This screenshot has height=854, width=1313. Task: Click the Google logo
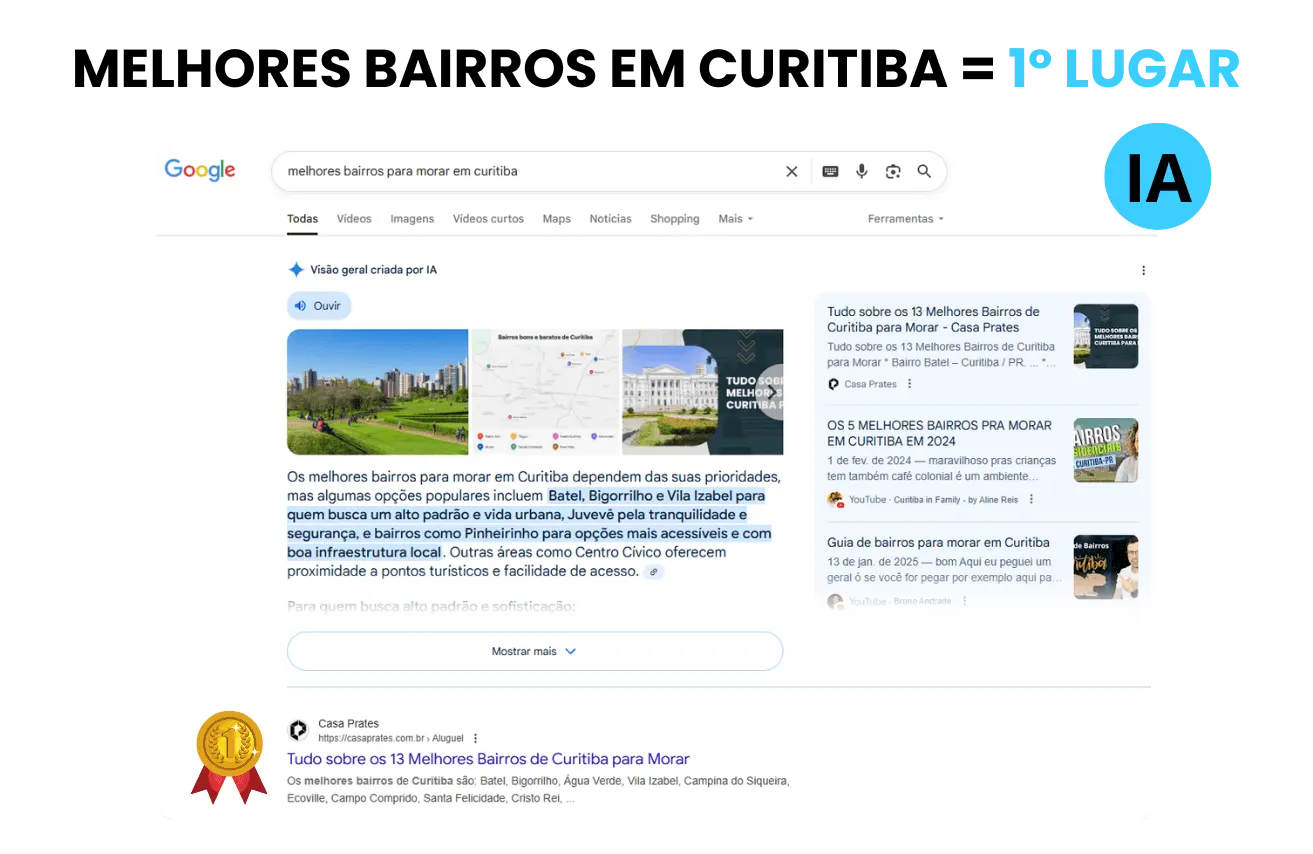[x=200, y=170]
